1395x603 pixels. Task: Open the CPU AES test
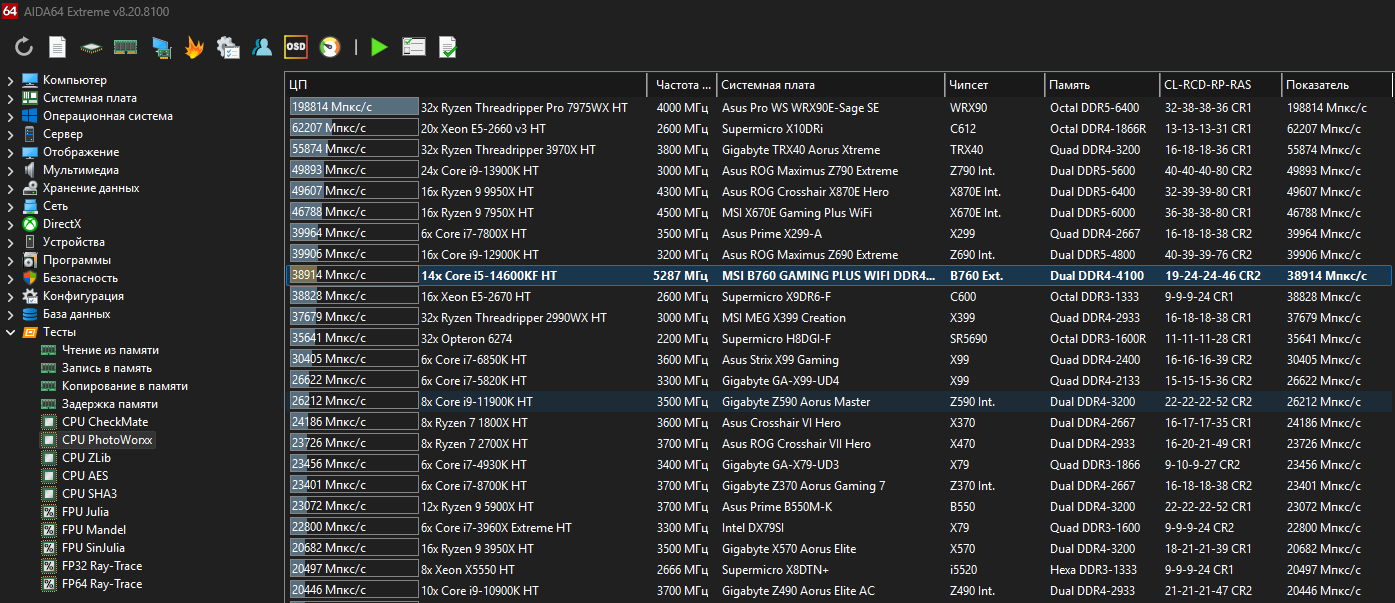click(x=85, y=476)
